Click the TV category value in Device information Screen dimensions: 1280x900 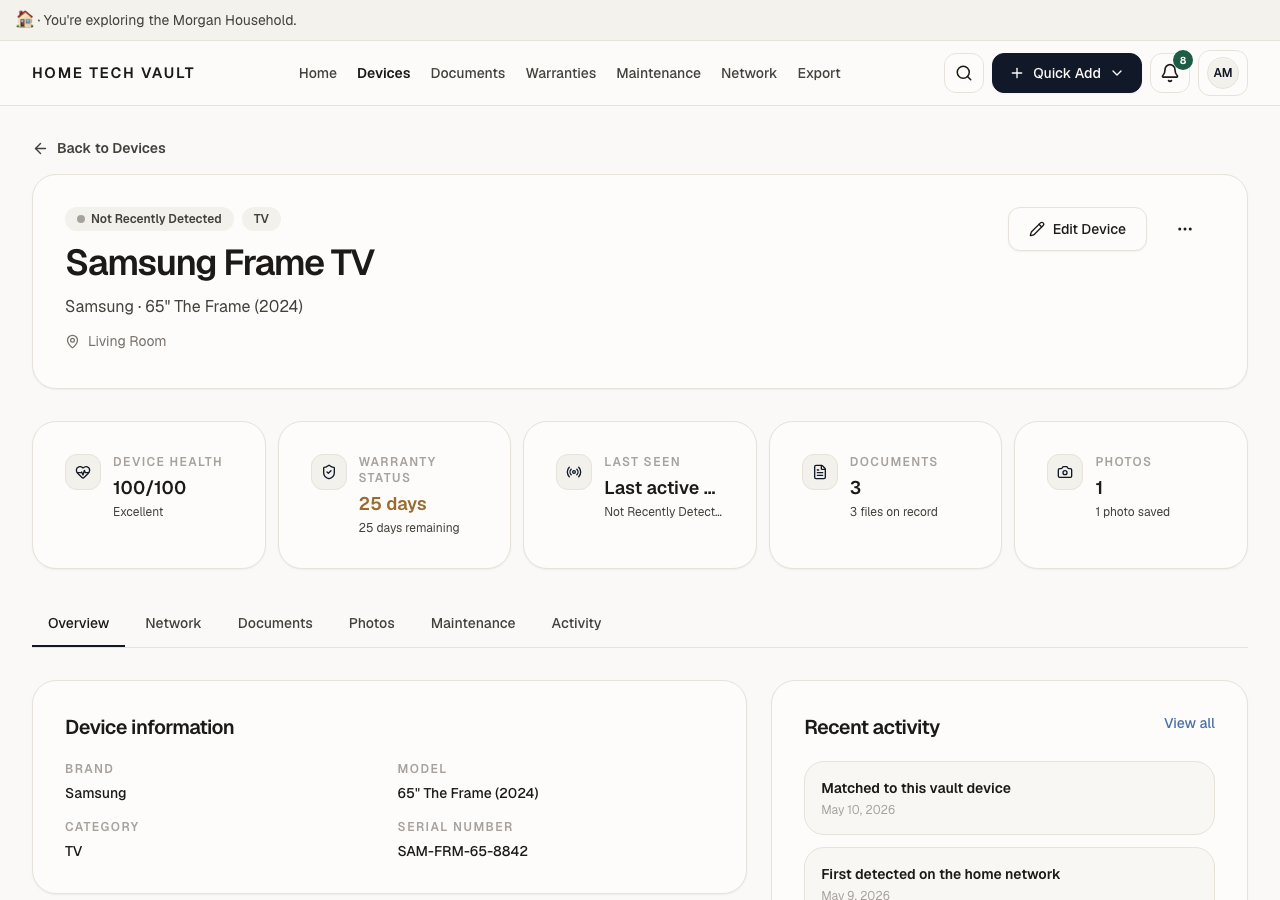pyautogui.click(x=74, y=851)
